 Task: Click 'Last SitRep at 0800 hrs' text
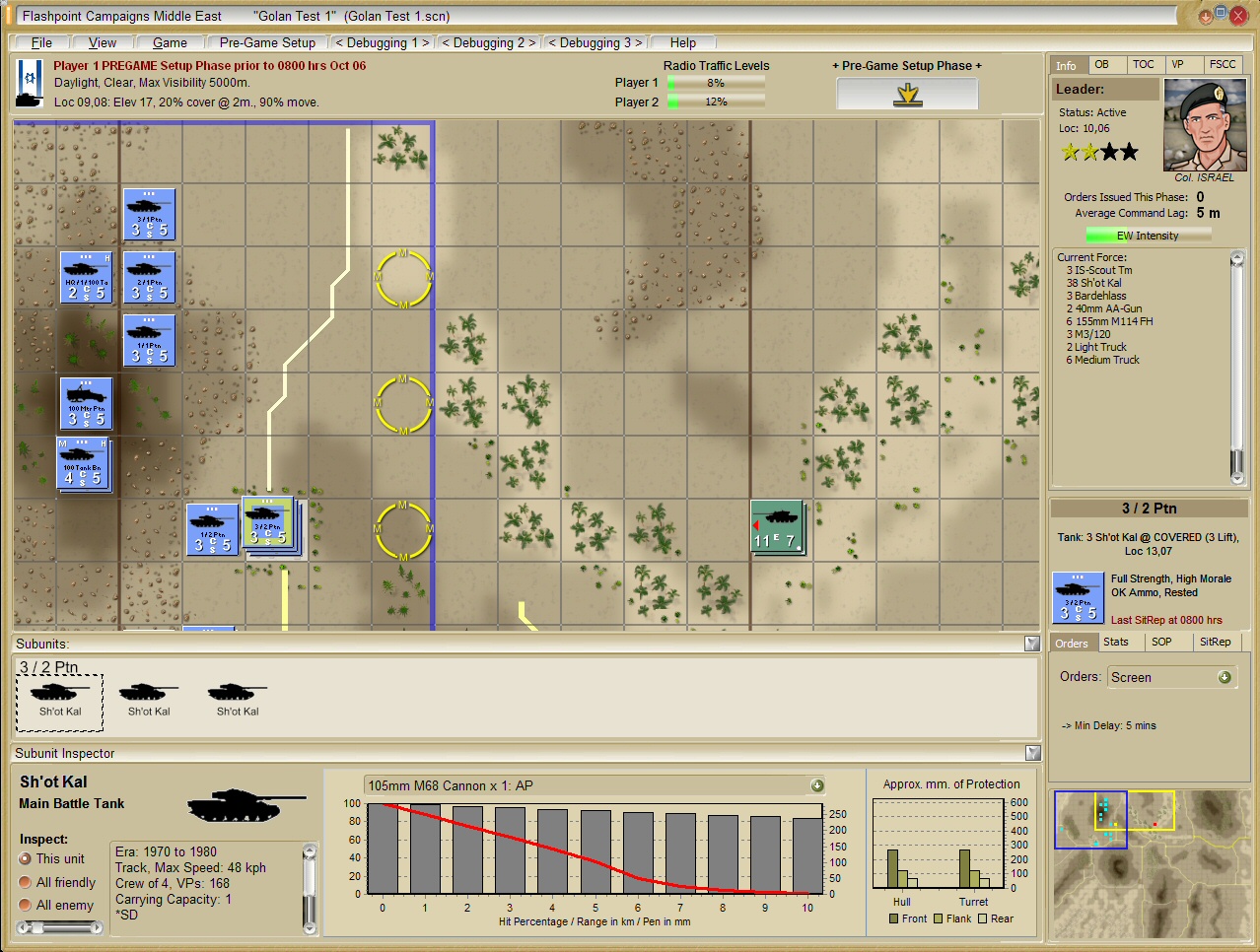1166,620
